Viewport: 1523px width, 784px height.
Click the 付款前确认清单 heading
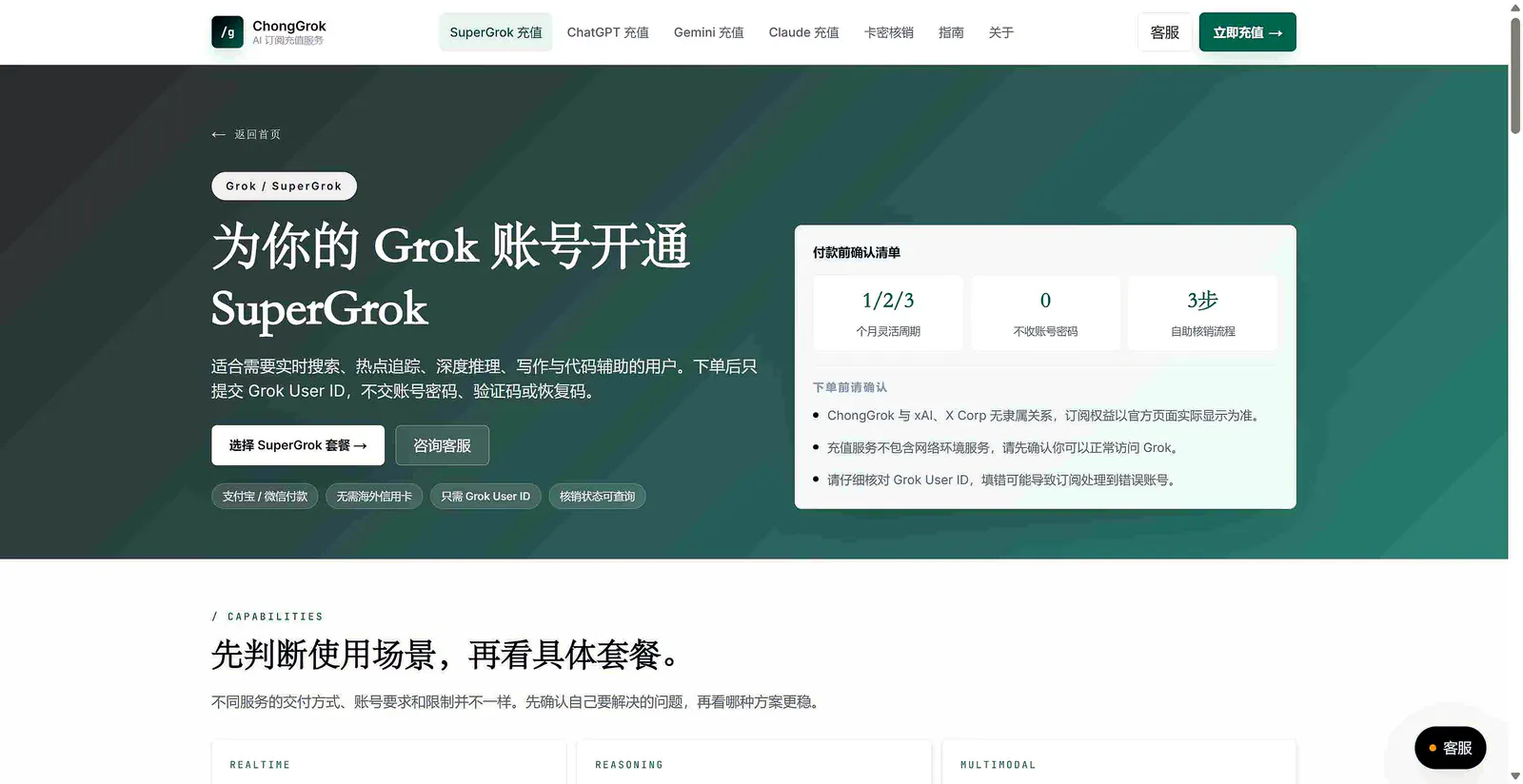coord(857,253)
